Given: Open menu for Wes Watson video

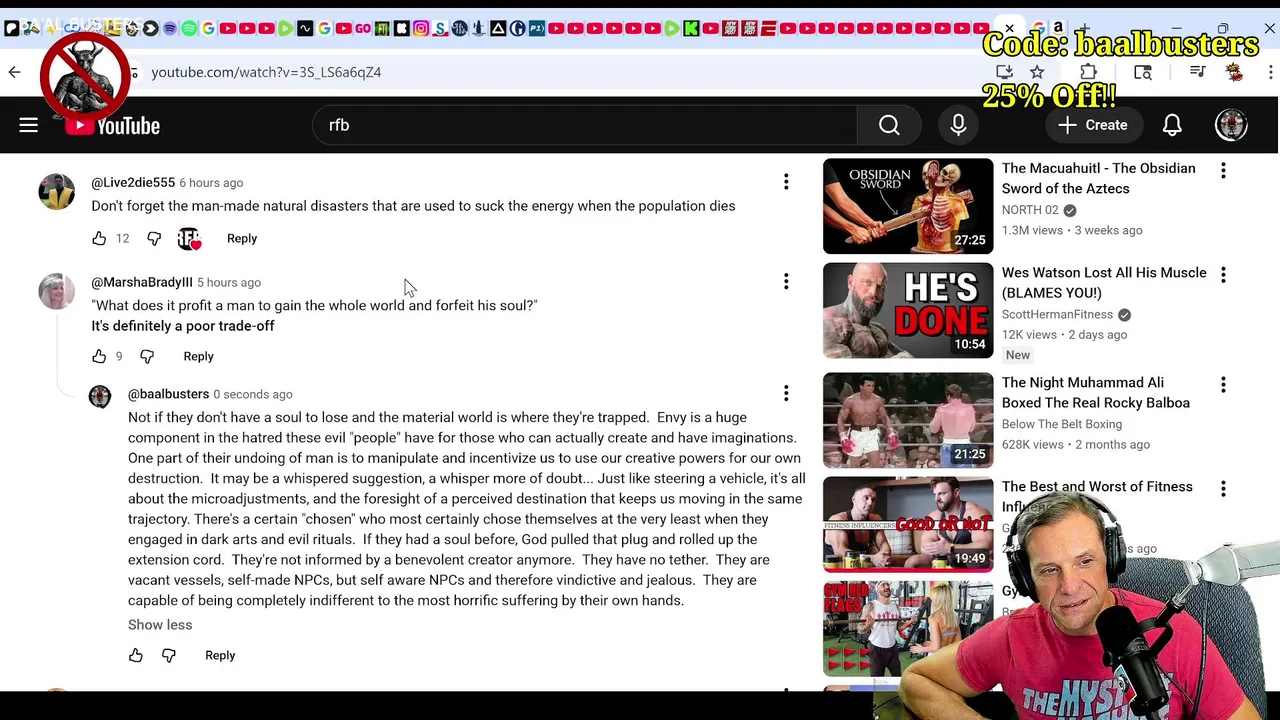Looking at the screenshot, I should point(1223,275).
